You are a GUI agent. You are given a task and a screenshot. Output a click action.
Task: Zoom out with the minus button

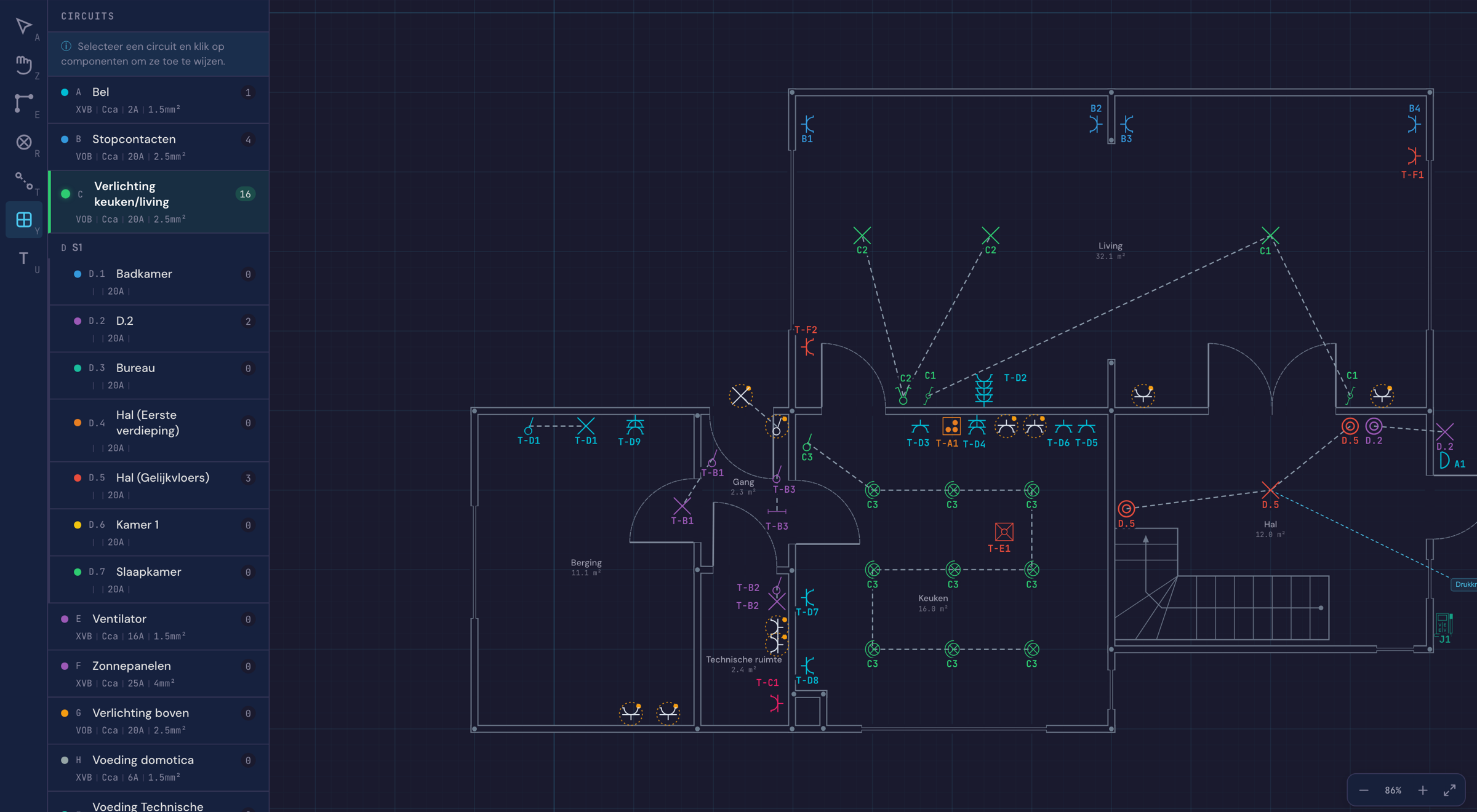pos(1363,790)
